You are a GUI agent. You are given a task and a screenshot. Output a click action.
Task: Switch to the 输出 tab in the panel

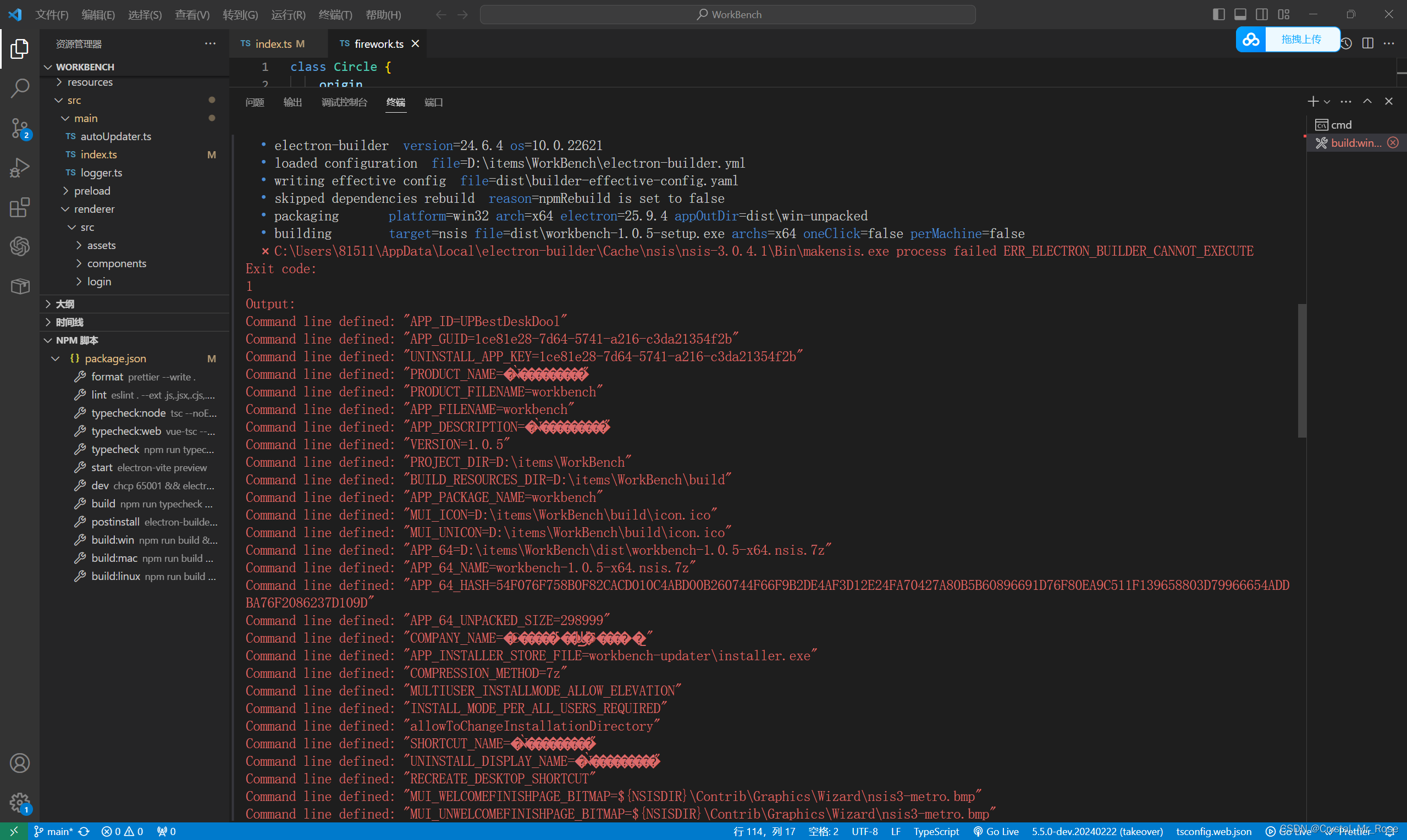(x=292, y=102)
